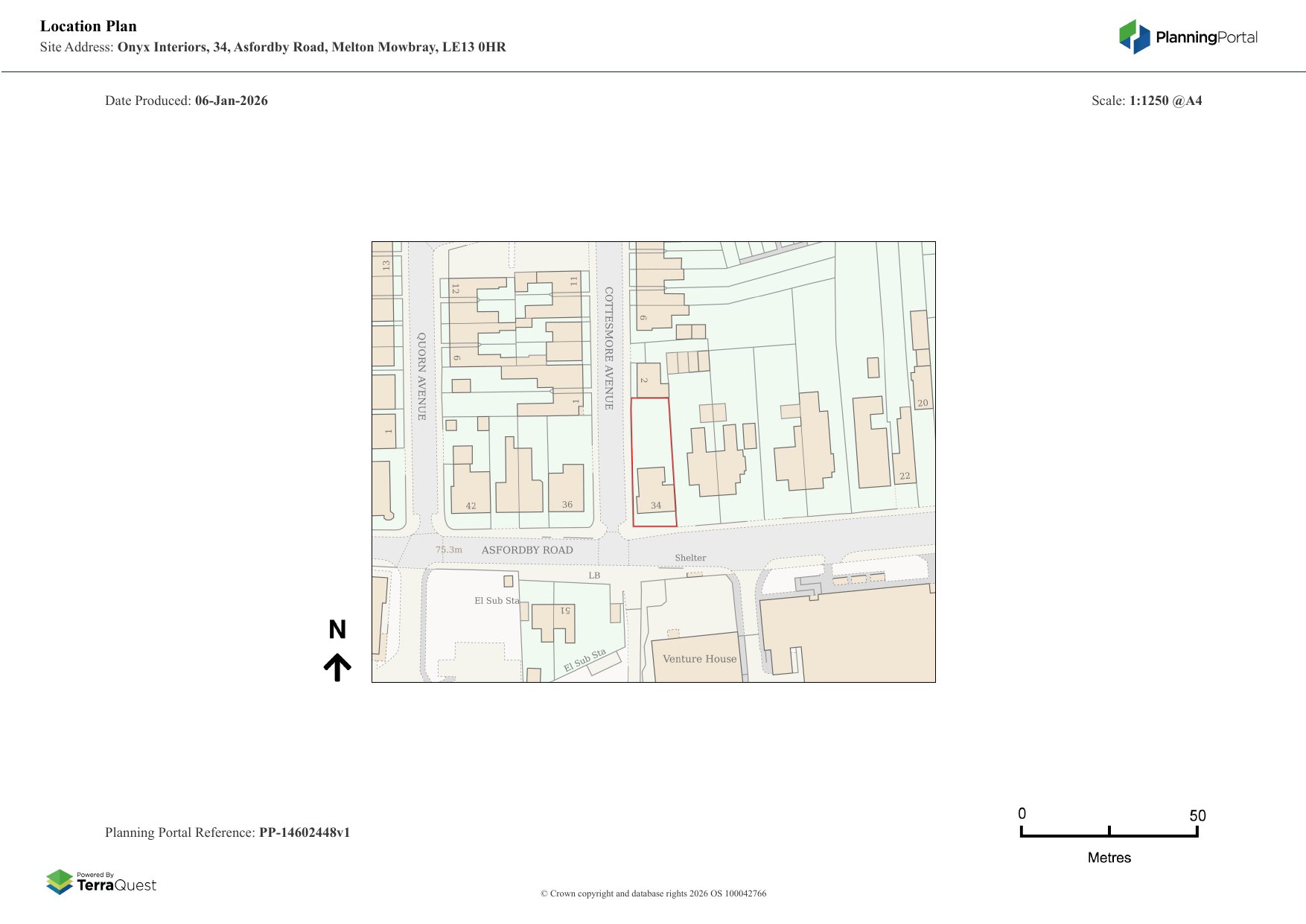
Task: Click the north arrow symbol
Action: coord(337,667)
